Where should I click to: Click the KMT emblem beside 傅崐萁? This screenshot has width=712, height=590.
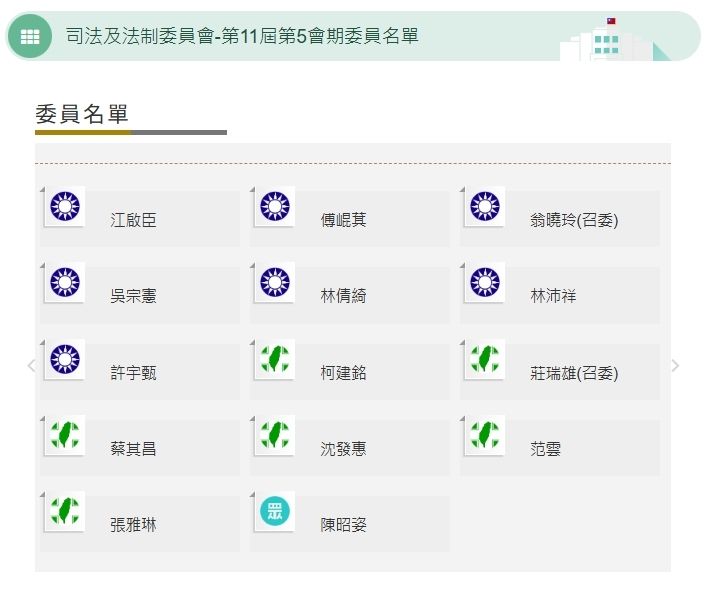(x=275, y=207)
